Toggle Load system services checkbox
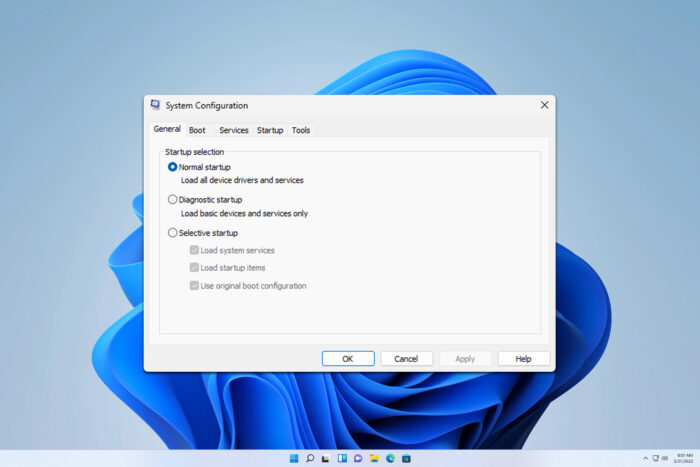 point(194,250)
